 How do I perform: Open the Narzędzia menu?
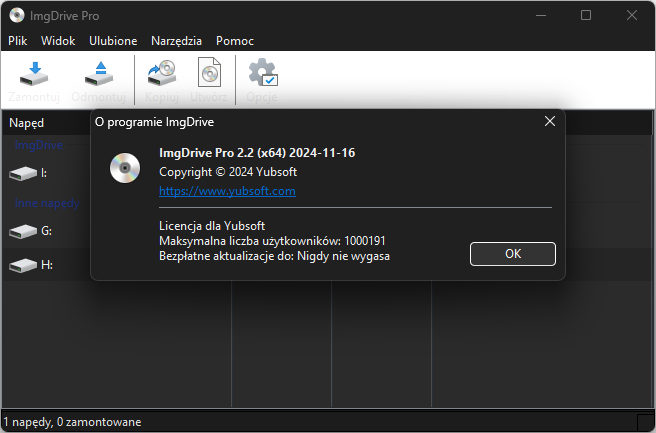(177, 41)
